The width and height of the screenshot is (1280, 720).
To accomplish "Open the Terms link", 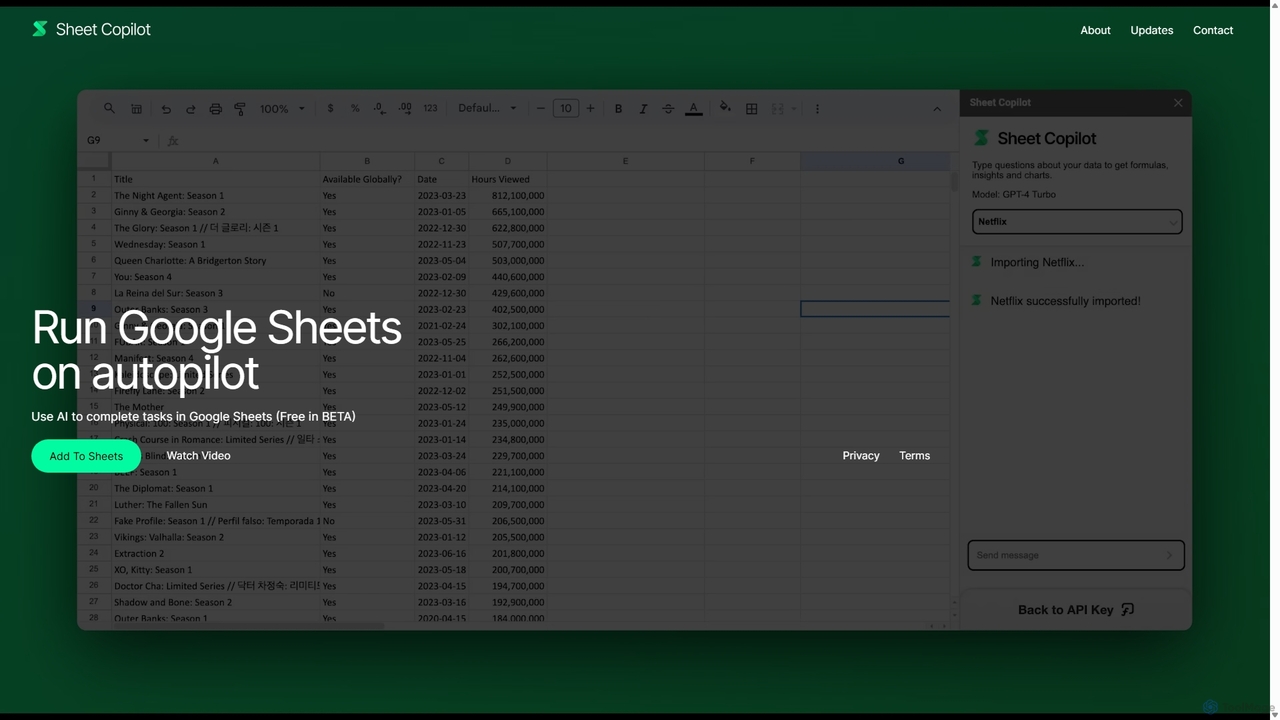I will tap(914, 456).
